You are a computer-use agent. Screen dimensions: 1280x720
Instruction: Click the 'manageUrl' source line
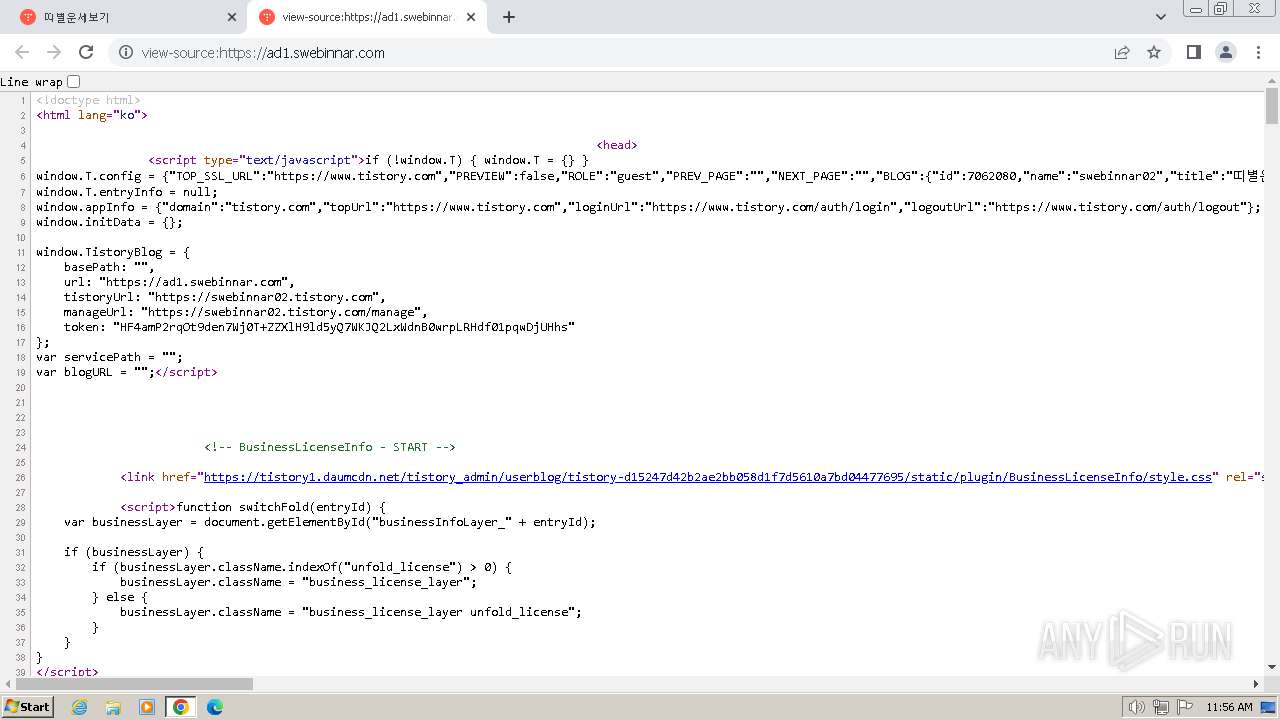click(246, 312)
